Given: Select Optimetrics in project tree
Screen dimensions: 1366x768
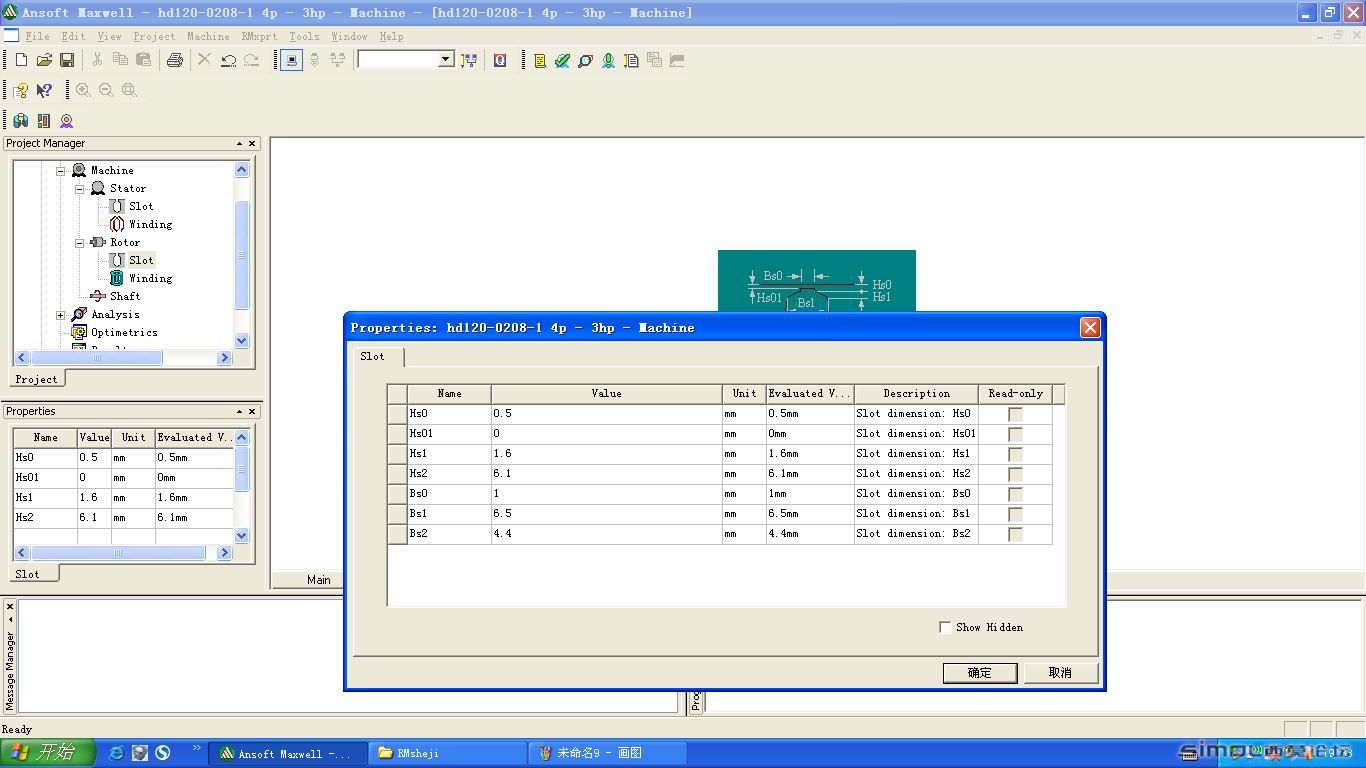Looking at the screenshot, I should (124, 333).
